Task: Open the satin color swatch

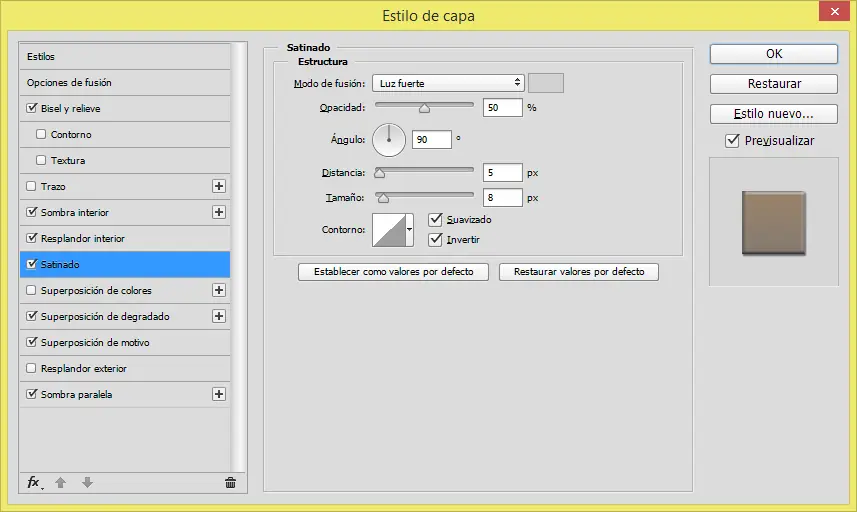Action: click(546, 83)
